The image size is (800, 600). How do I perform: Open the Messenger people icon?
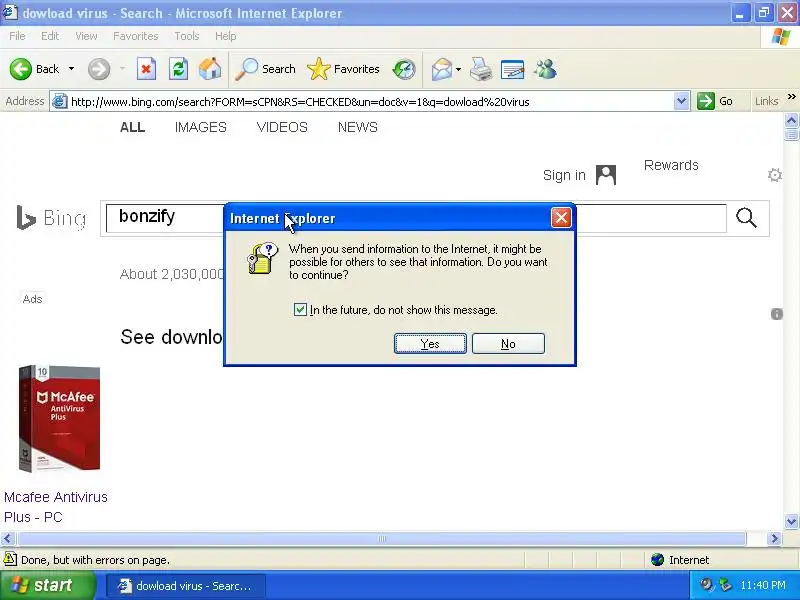coord(545,69)
